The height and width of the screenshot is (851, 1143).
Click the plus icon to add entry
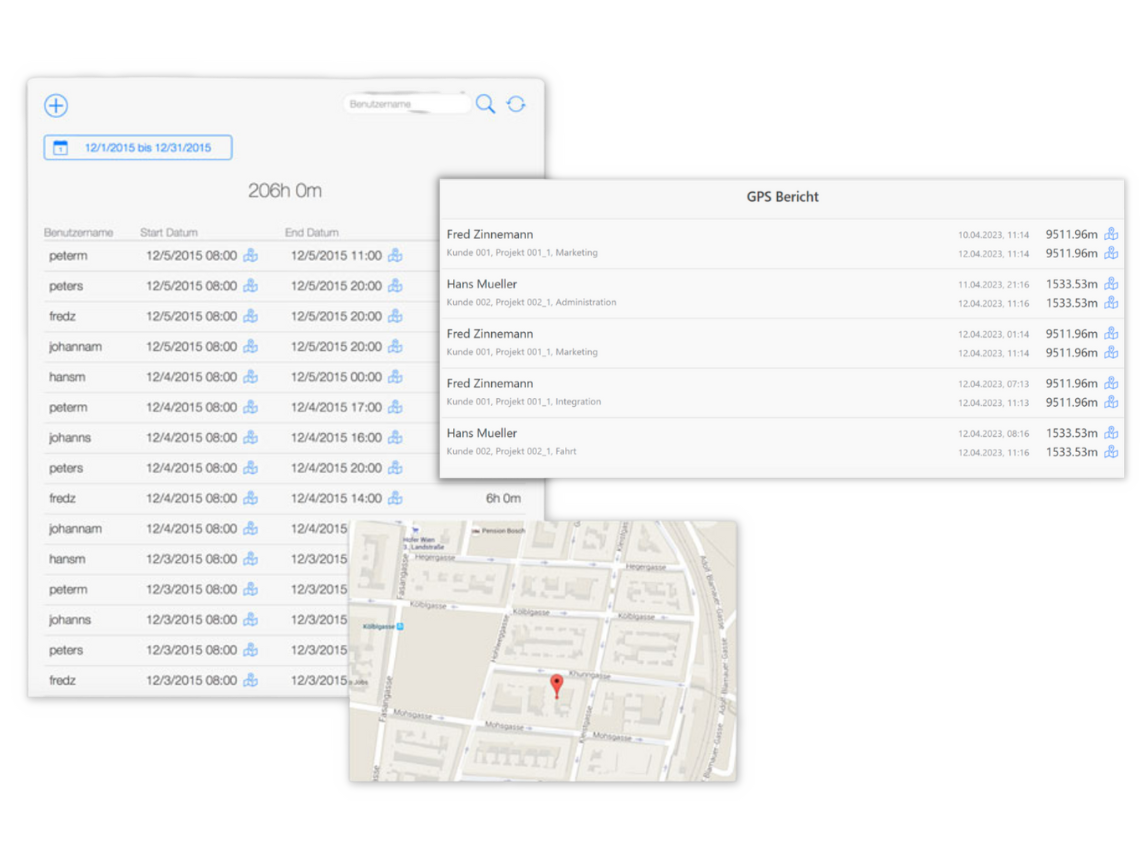point(56,105)
